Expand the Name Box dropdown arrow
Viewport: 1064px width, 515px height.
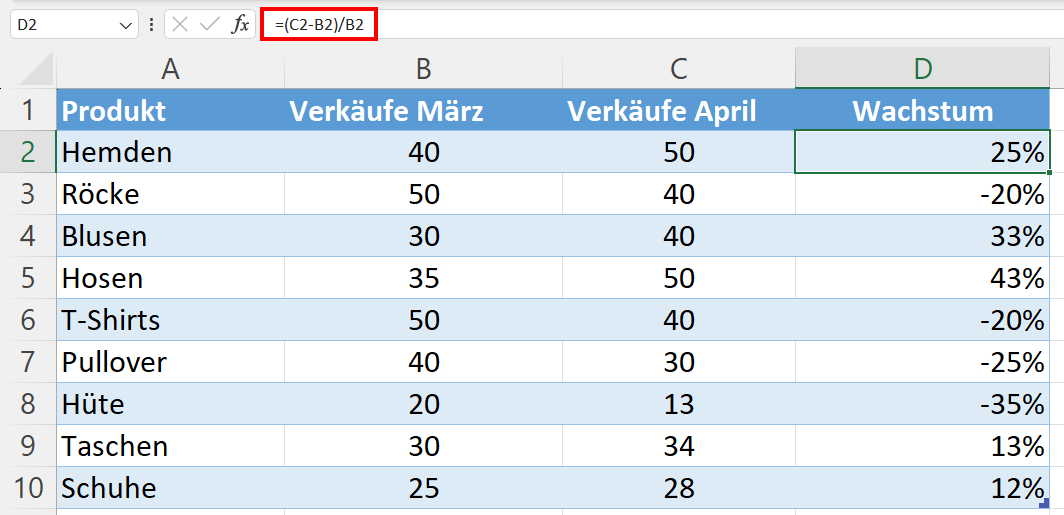coord(126,24)
